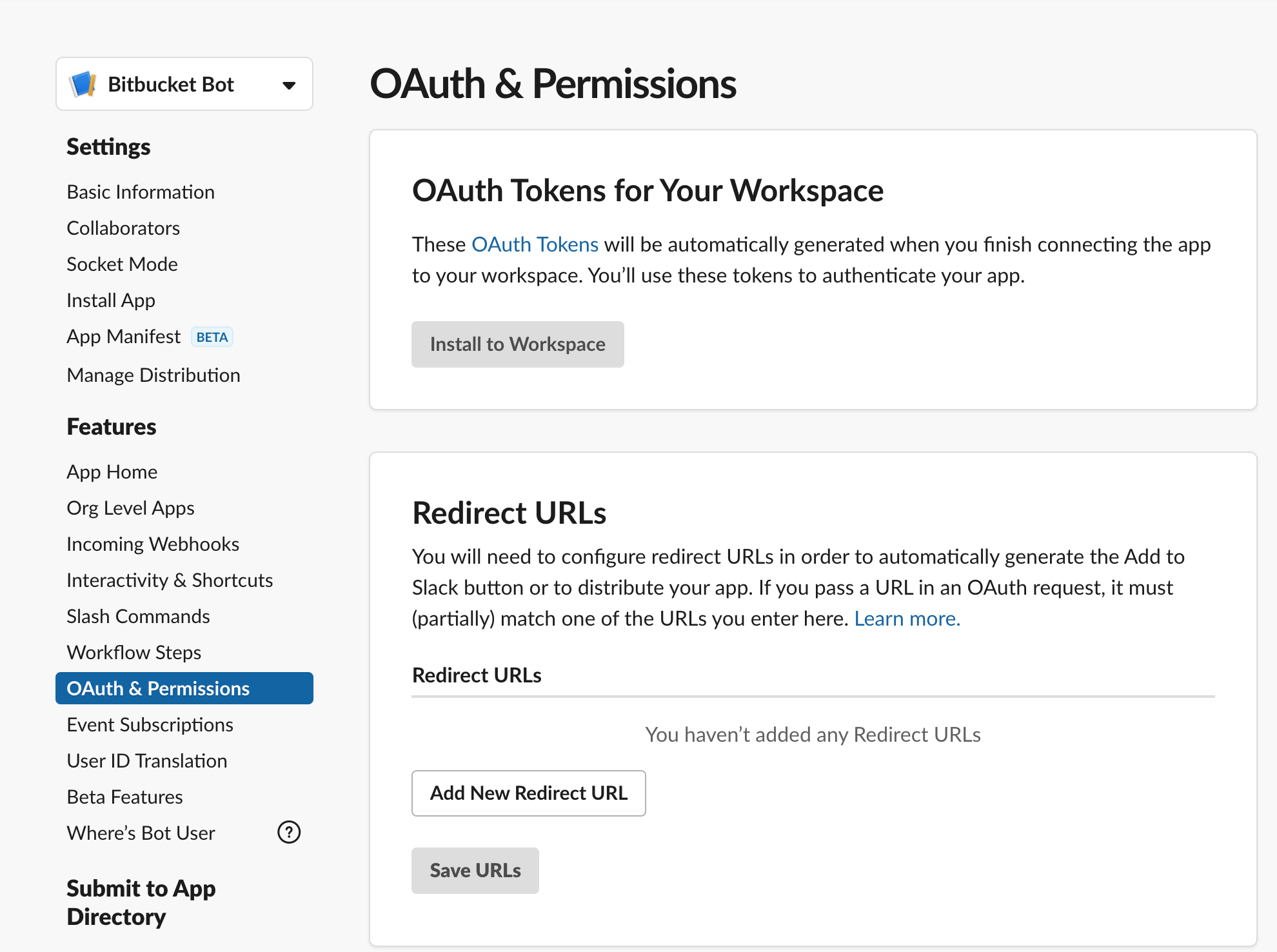Expand the Bitbucket Bot app selector dropdown

[x=289, y=85]
